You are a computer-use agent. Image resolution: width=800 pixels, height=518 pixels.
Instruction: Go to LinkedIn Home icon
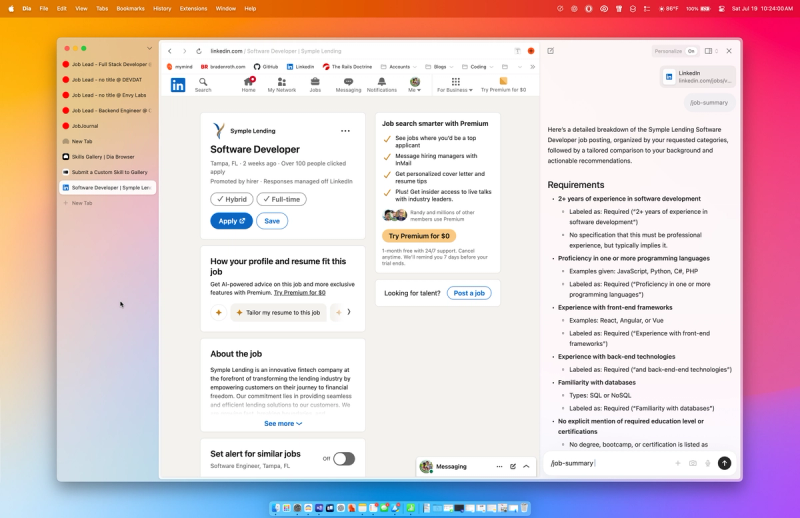248,85
